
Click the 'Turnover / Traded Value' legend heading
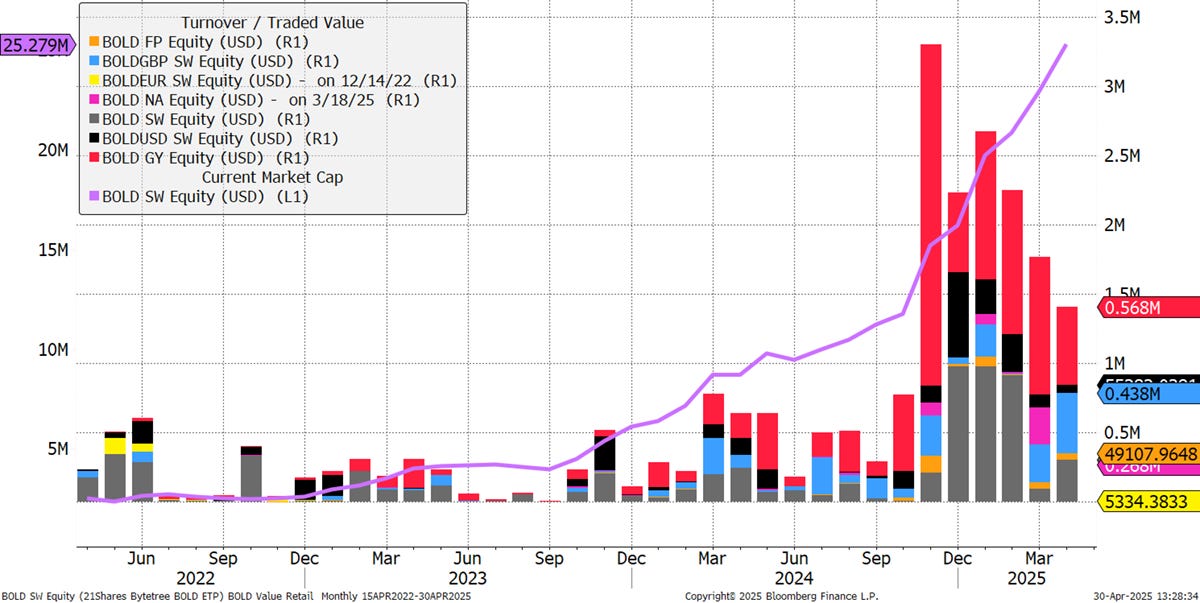pyautogui.click(x=273, y=22)
